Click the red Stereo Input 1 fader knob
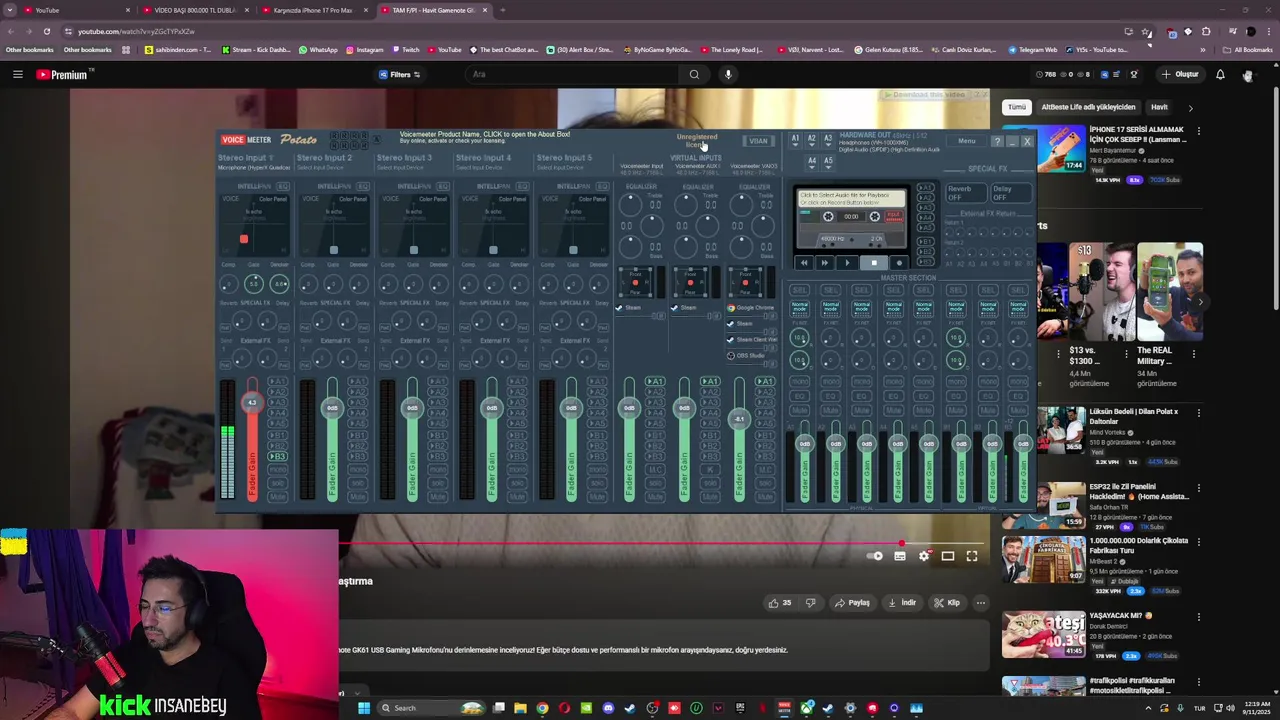The height and width of the screenshot is (720, 1280). coord(252,403)
